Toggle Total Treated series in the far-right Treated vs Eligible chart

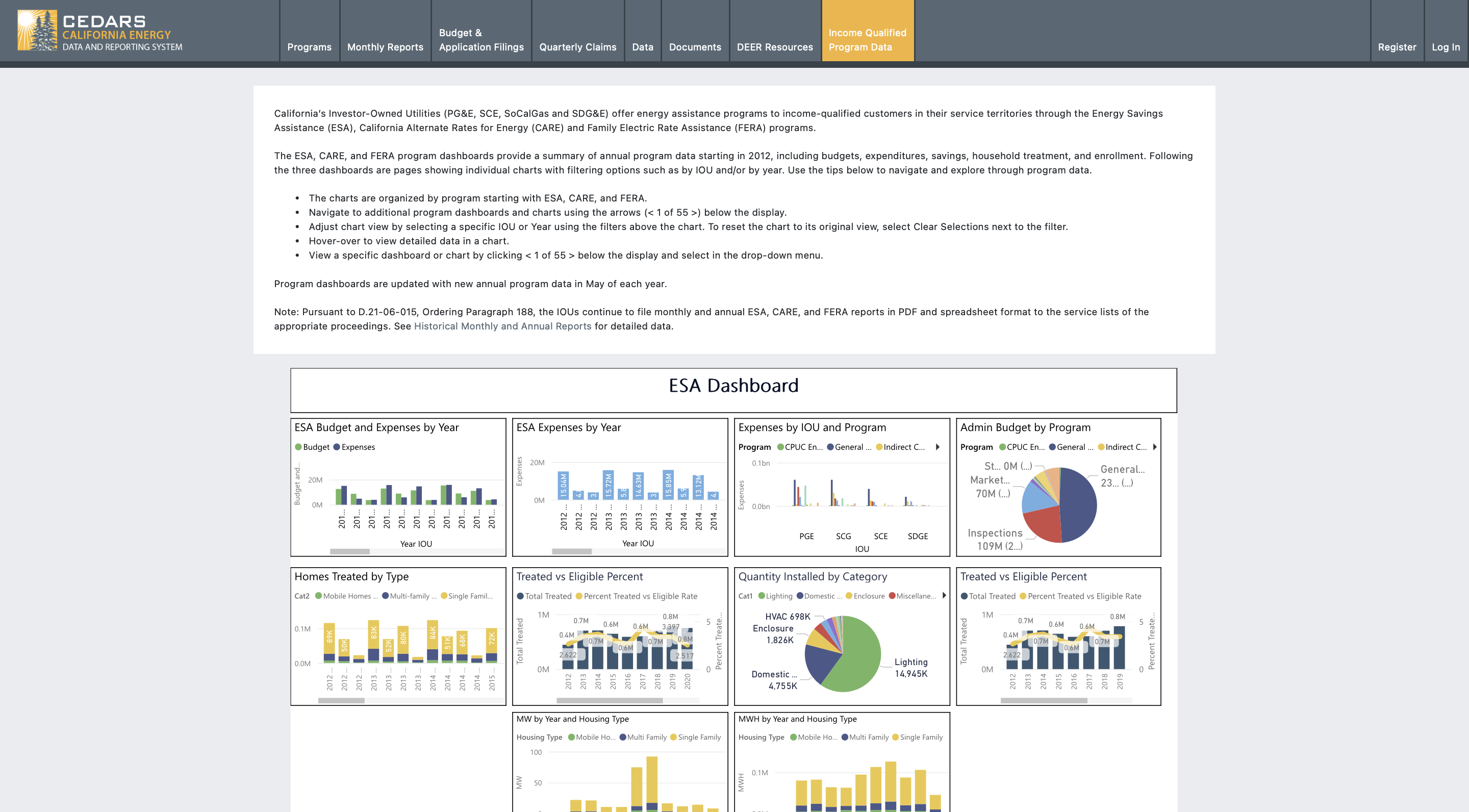click(x=964, y=596)
